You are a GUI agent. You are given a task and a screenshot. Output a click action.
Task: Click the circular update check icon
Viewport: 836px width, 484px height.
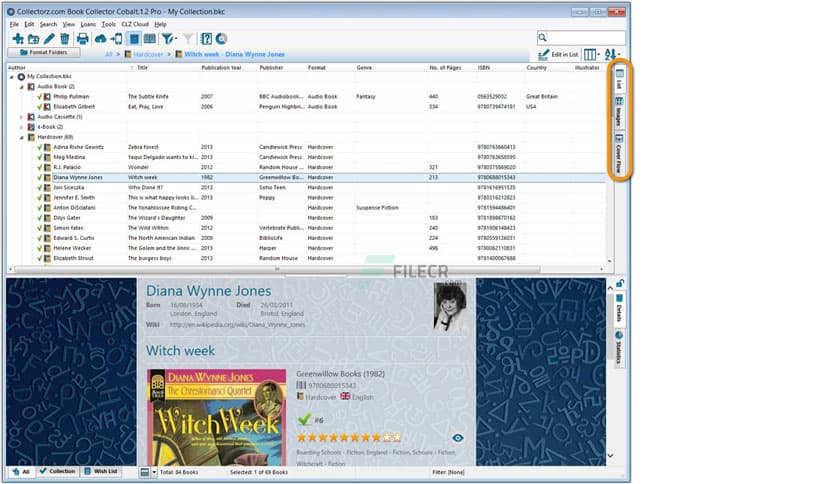coord(221,38)
